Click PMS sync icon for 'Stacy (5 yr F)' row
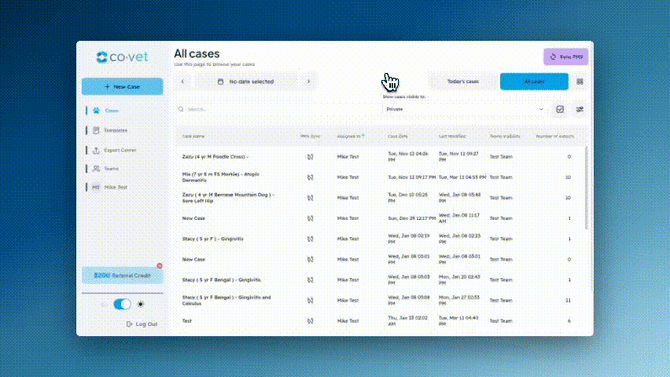This screenshot has height=377, width=670. pyautogui.click(x=310, y=239)
